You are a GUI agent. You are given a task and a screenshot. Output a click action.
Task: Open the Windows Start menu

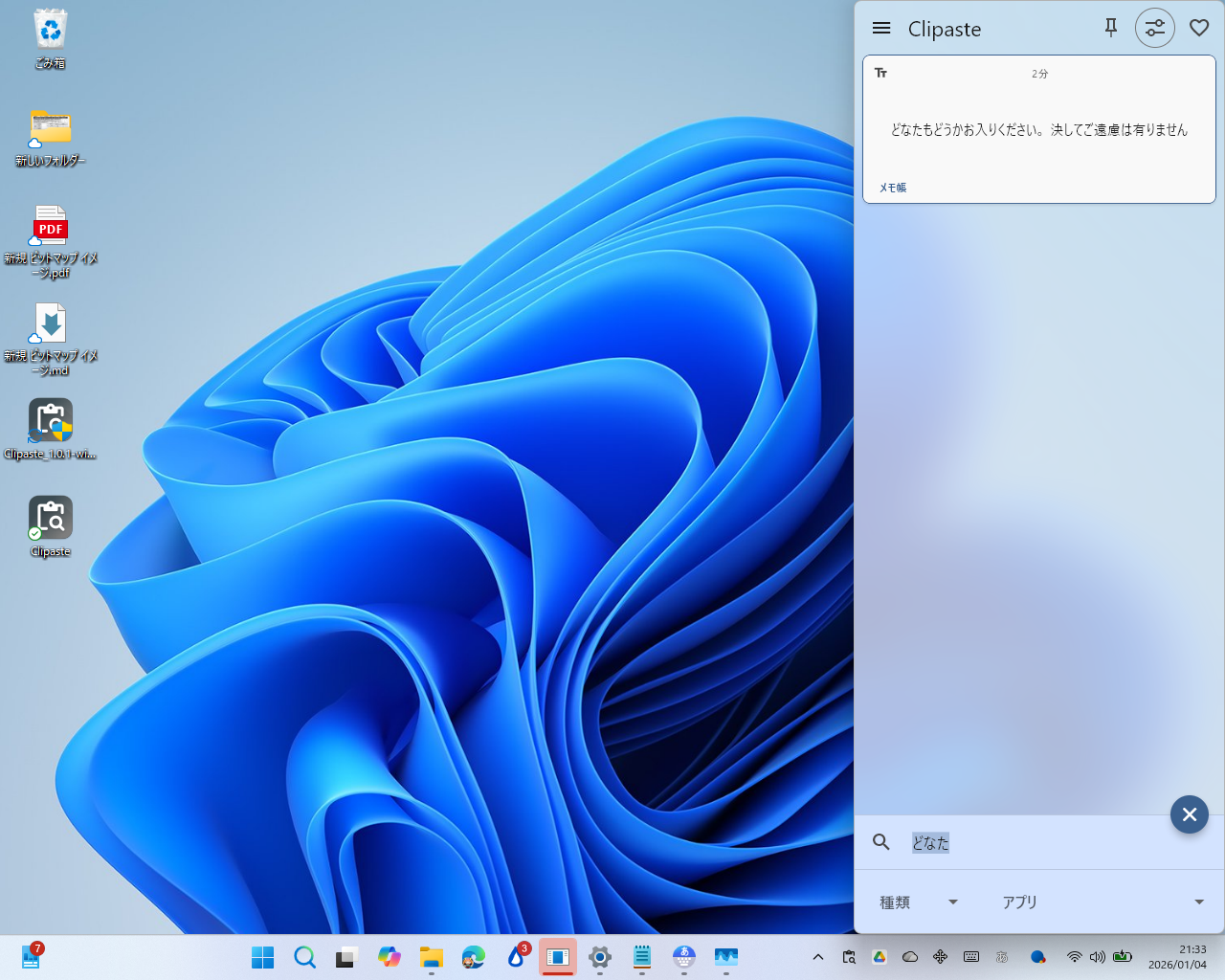[262, 956]
